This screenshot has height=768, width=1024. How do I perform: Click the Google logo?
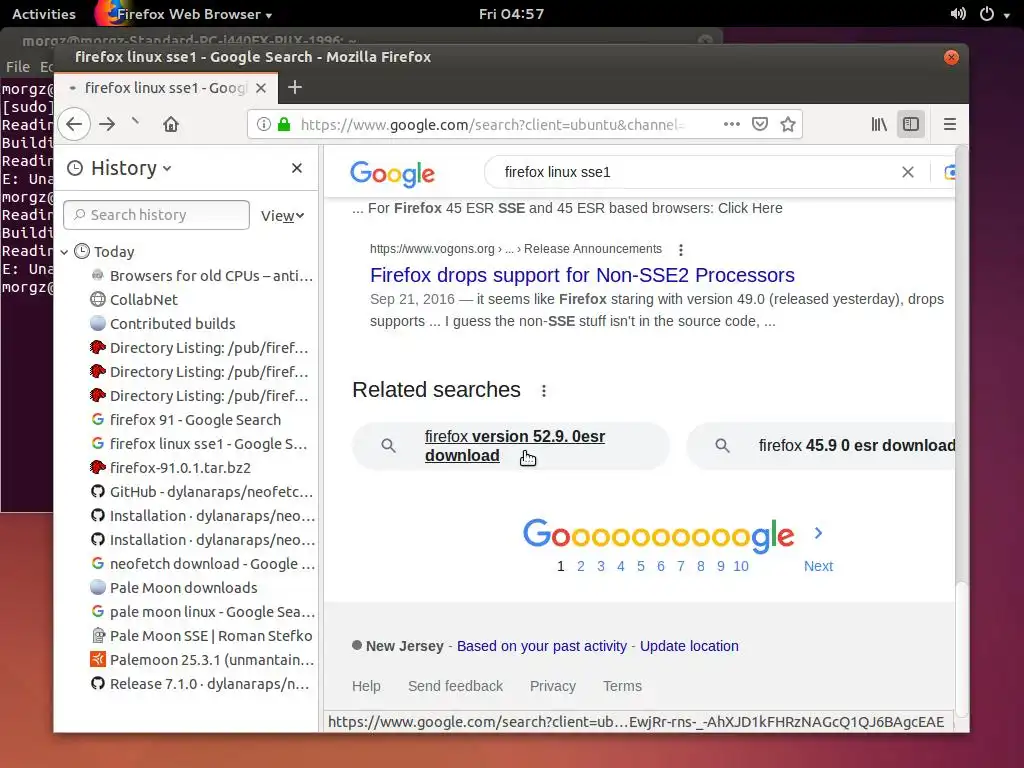(x=392, y=173)
